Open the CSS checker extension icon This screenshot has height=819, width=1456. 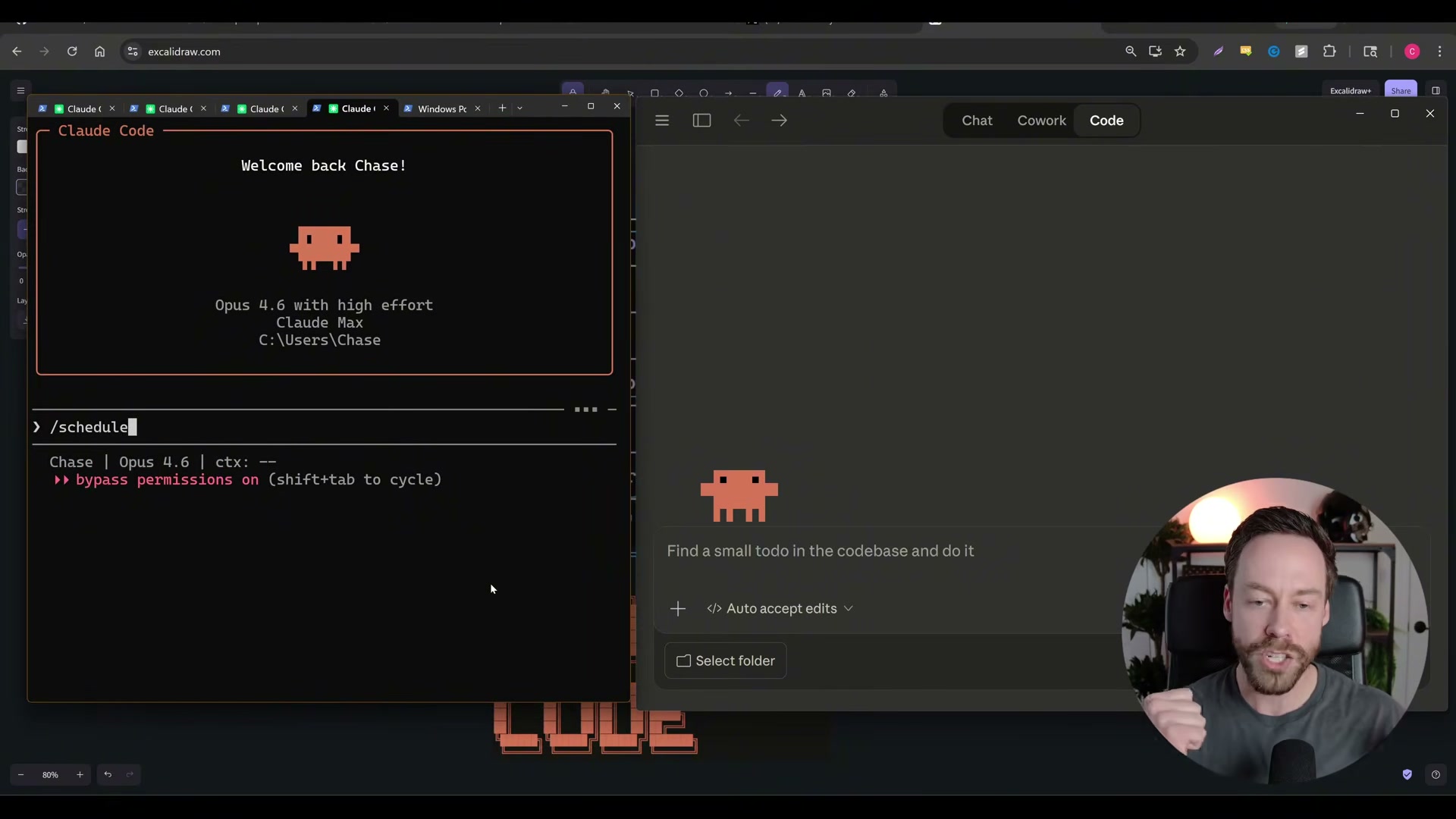[x=1245, y=52]
